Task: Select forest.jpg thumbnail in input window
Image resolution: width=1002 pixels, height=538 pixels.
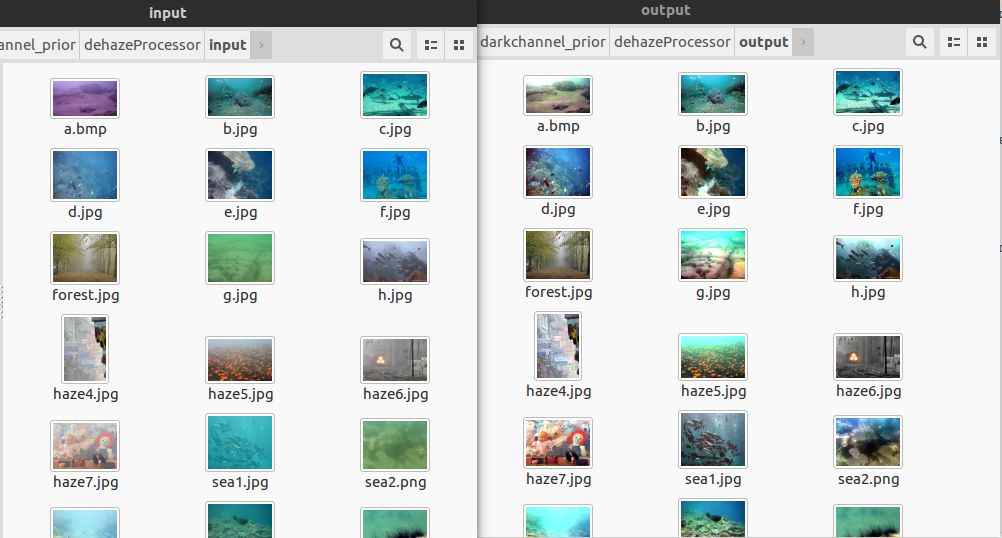Action: coord(85,258)
